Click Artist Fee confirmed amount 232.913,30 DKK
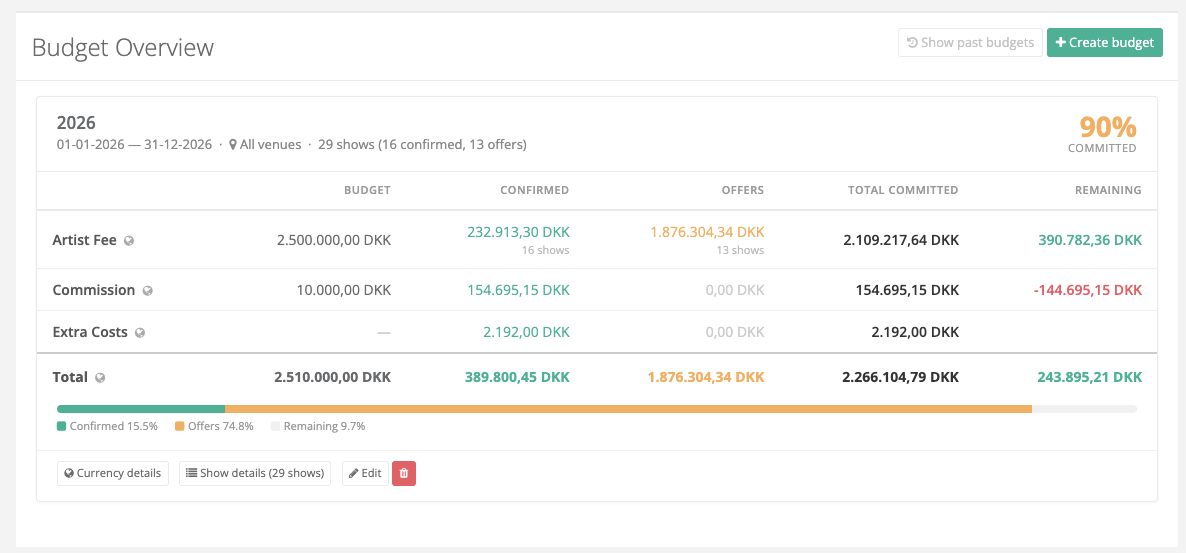1186x553 pixels. tap(518, 232)
